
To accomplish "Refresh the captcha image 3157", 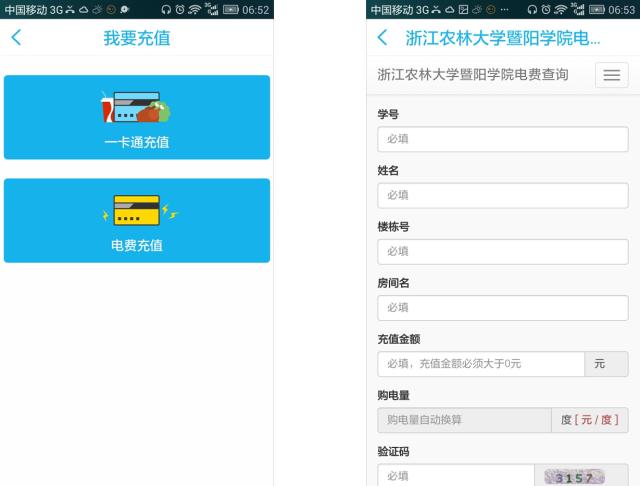I will coord(574,477).
